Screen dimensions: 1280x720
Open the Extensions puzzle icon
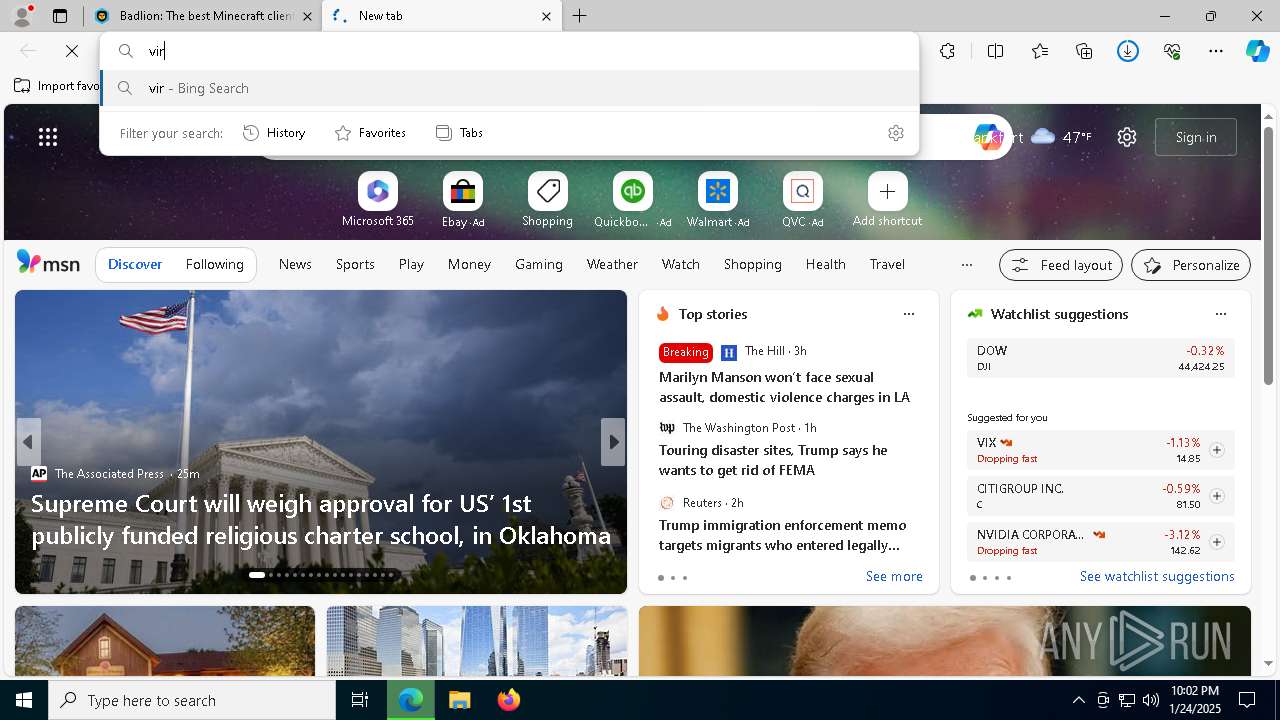pyautogui.click(x=948, y=51)
